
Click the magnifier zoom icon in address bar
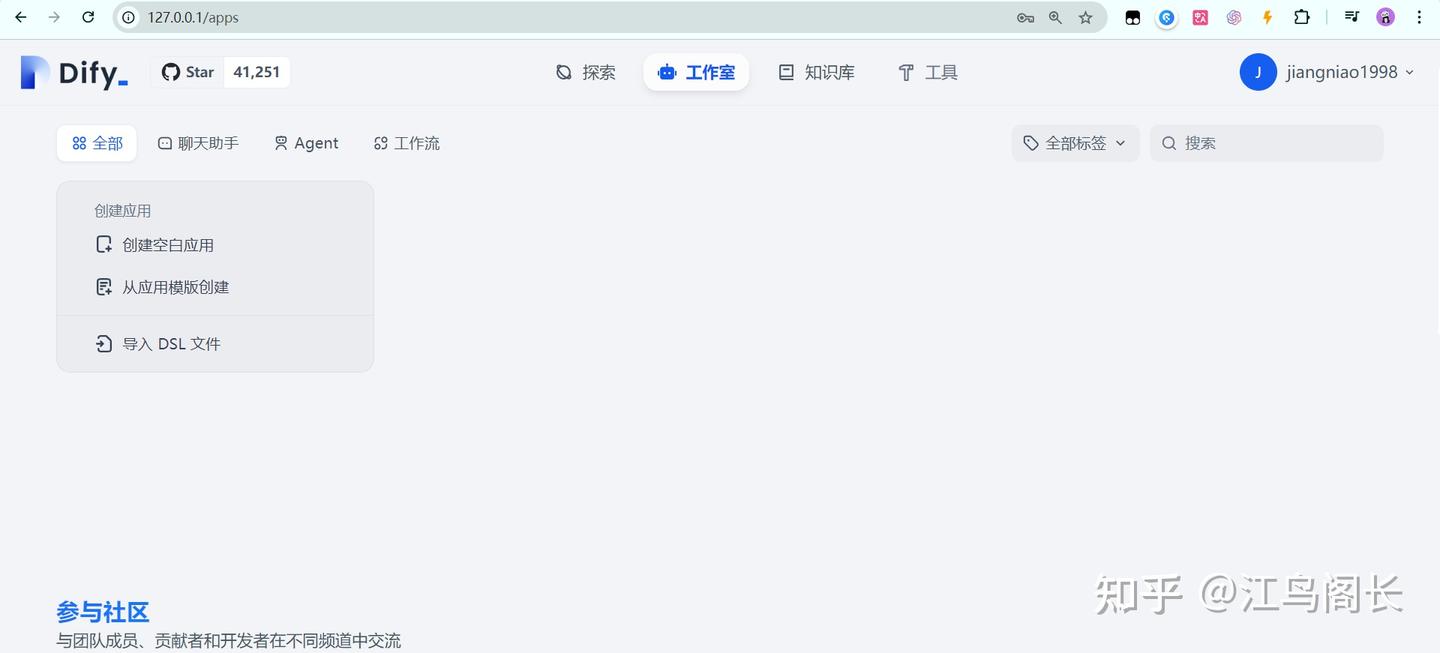click(x=1055, y=17)
